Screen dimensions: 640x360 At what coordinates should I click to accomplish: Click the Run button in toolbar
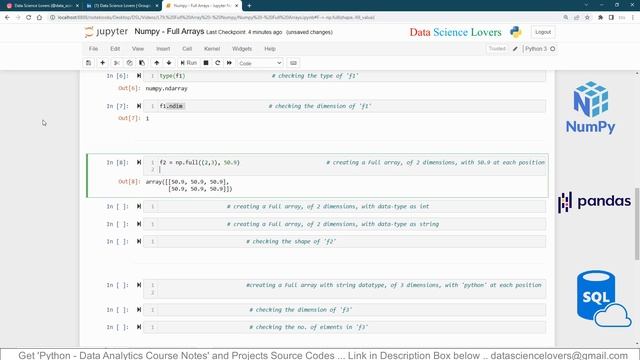click(x=189, y=63)
